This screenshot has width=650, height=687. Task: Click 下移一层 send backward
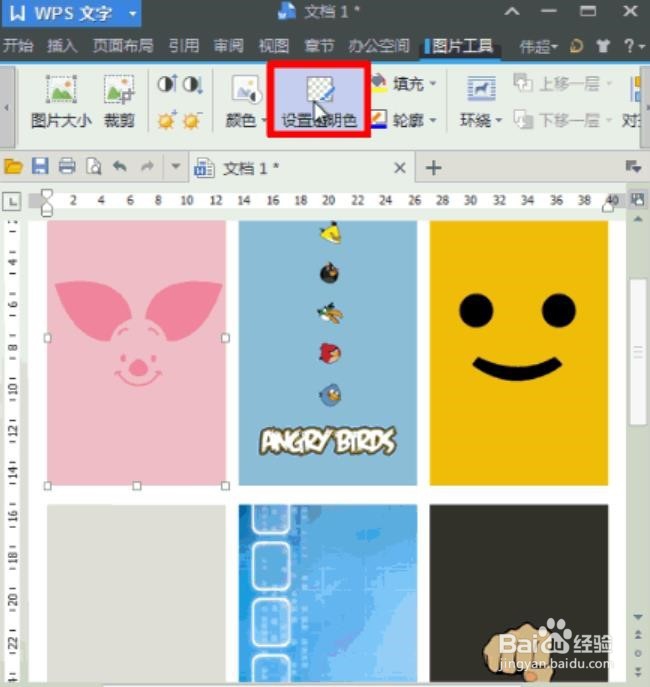pos(556,120)
